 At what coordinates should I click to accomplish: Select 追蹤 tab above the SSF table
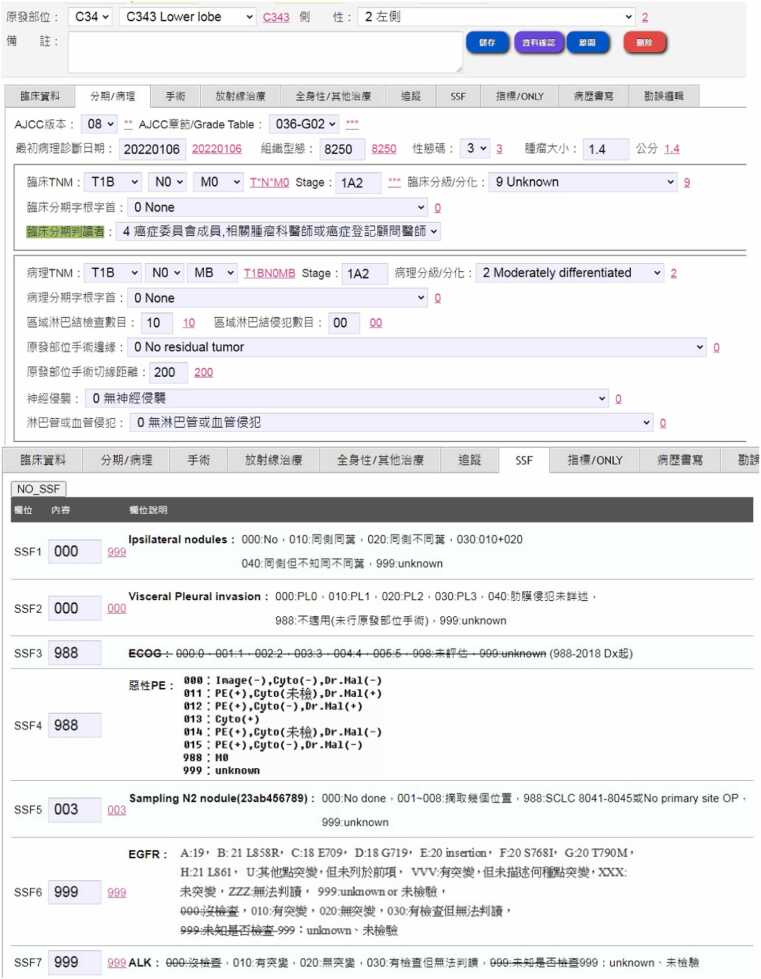(x=469, y=460)
